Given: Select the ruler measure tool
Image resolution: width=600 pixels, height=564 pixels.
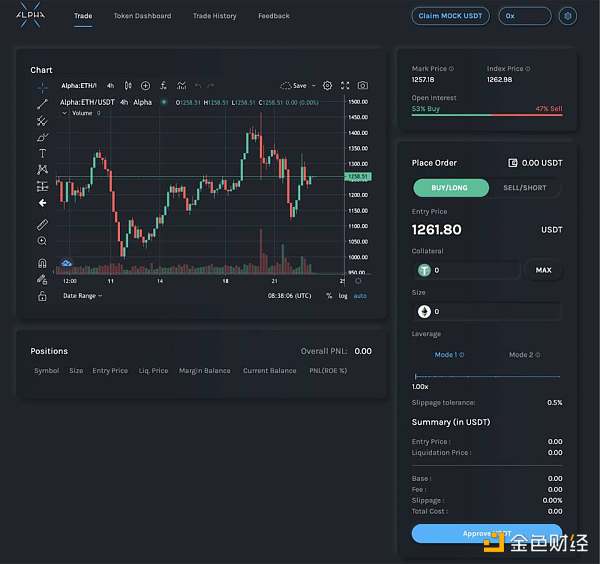Looking at the screenshot, I should pyautogui.click(x=42, y=225).
